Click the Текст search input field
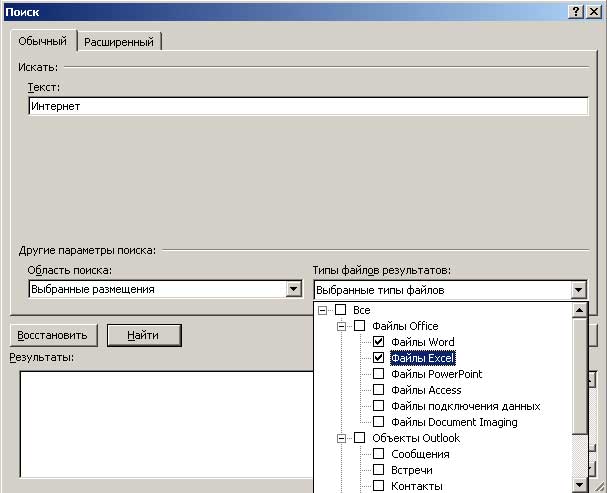 [308, 106]
